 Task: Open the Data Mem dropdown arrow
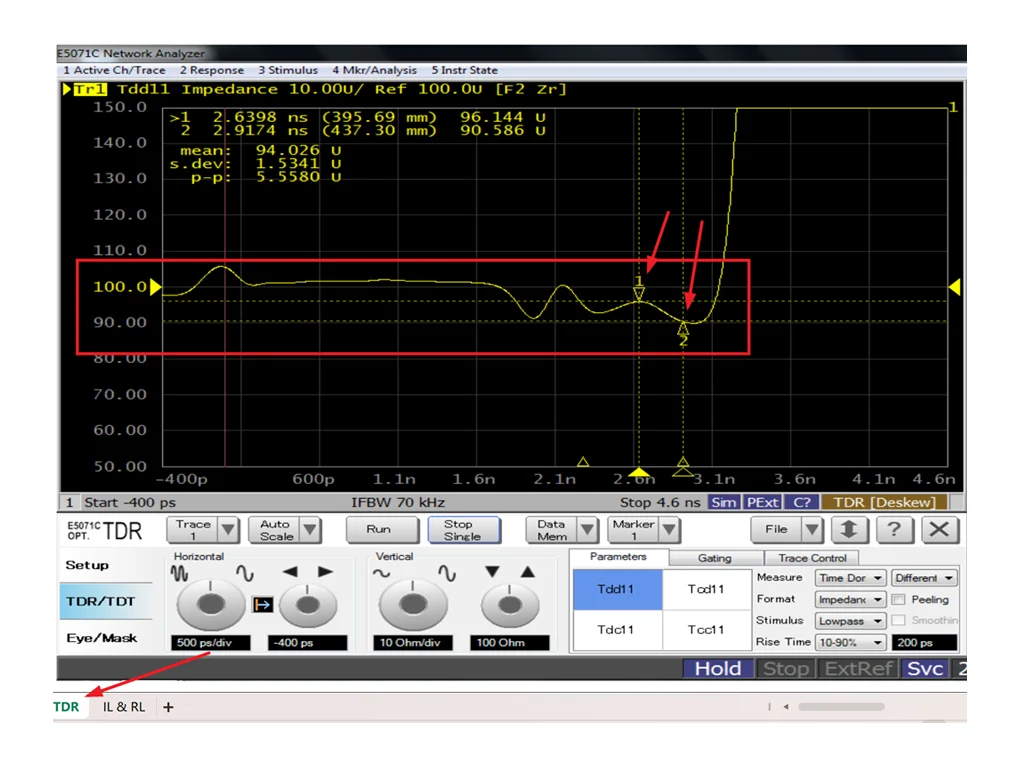[x=587, y=529]
